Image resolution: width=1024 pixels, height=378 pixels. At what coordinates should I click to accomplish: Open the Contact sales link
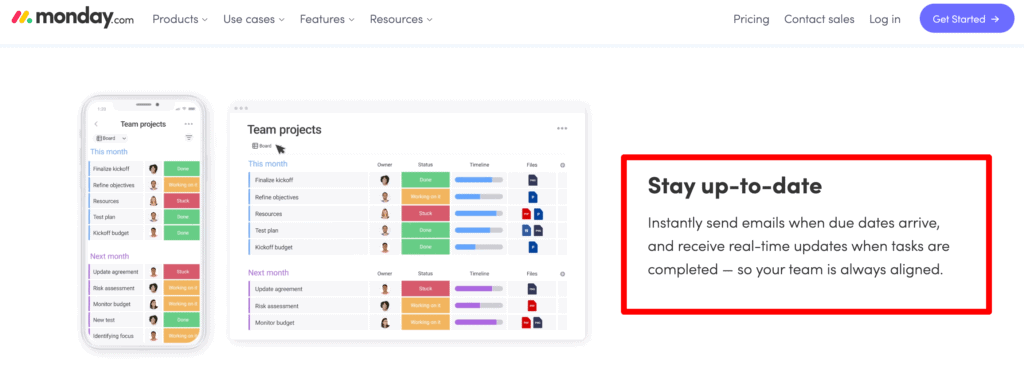click(819, 19)
